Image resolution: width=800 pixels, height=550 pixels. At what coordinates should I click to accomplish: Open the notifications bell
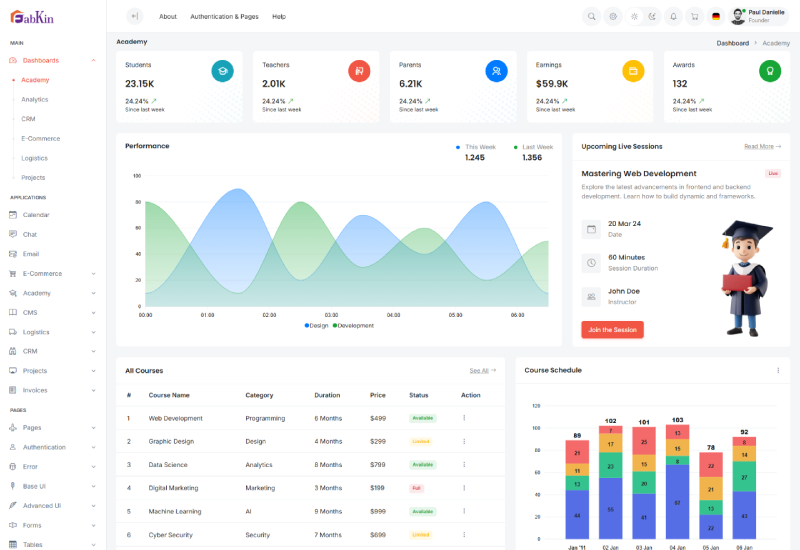[x=673, y=16]
